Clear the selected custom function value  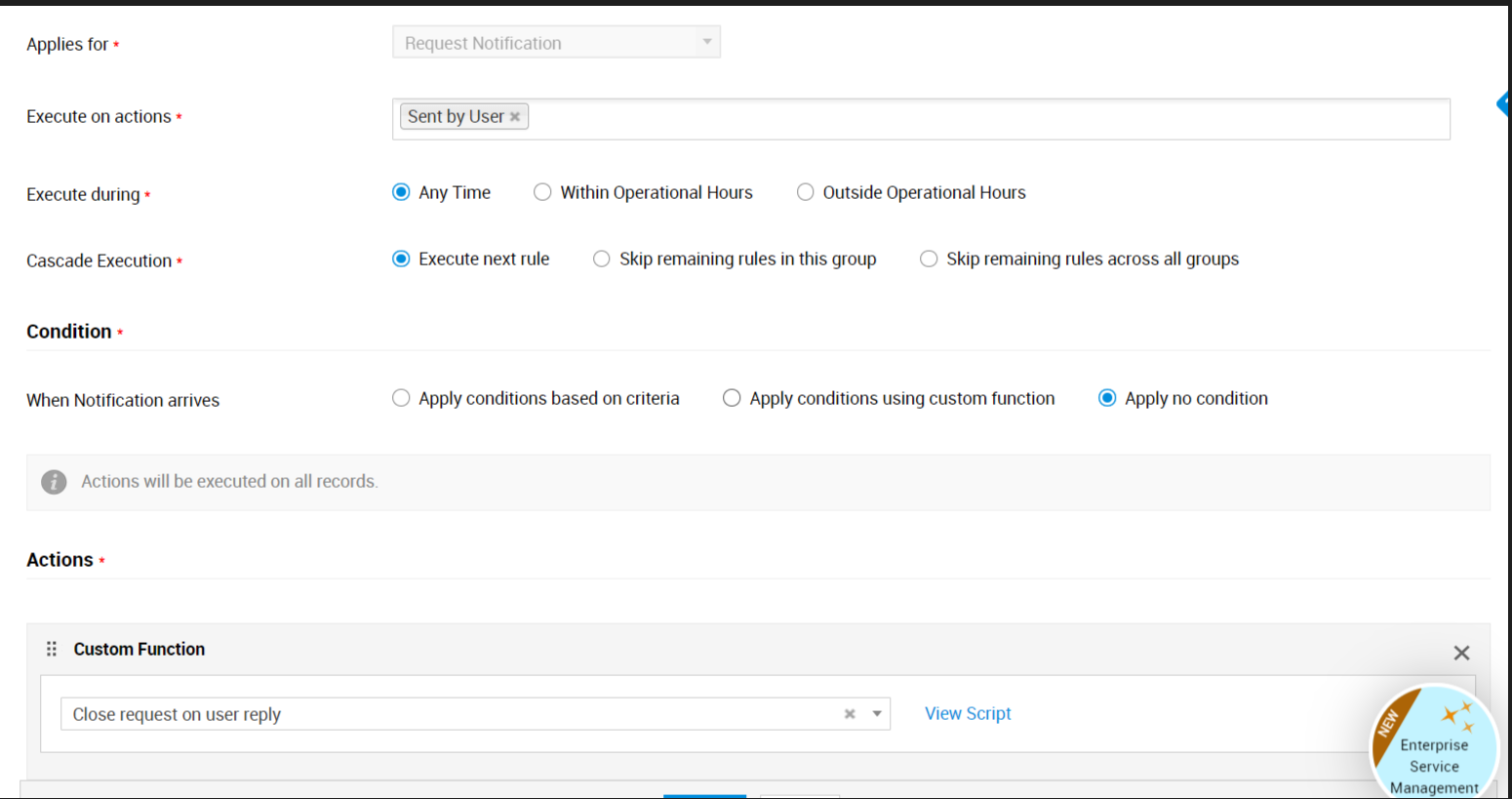point(850,714)
